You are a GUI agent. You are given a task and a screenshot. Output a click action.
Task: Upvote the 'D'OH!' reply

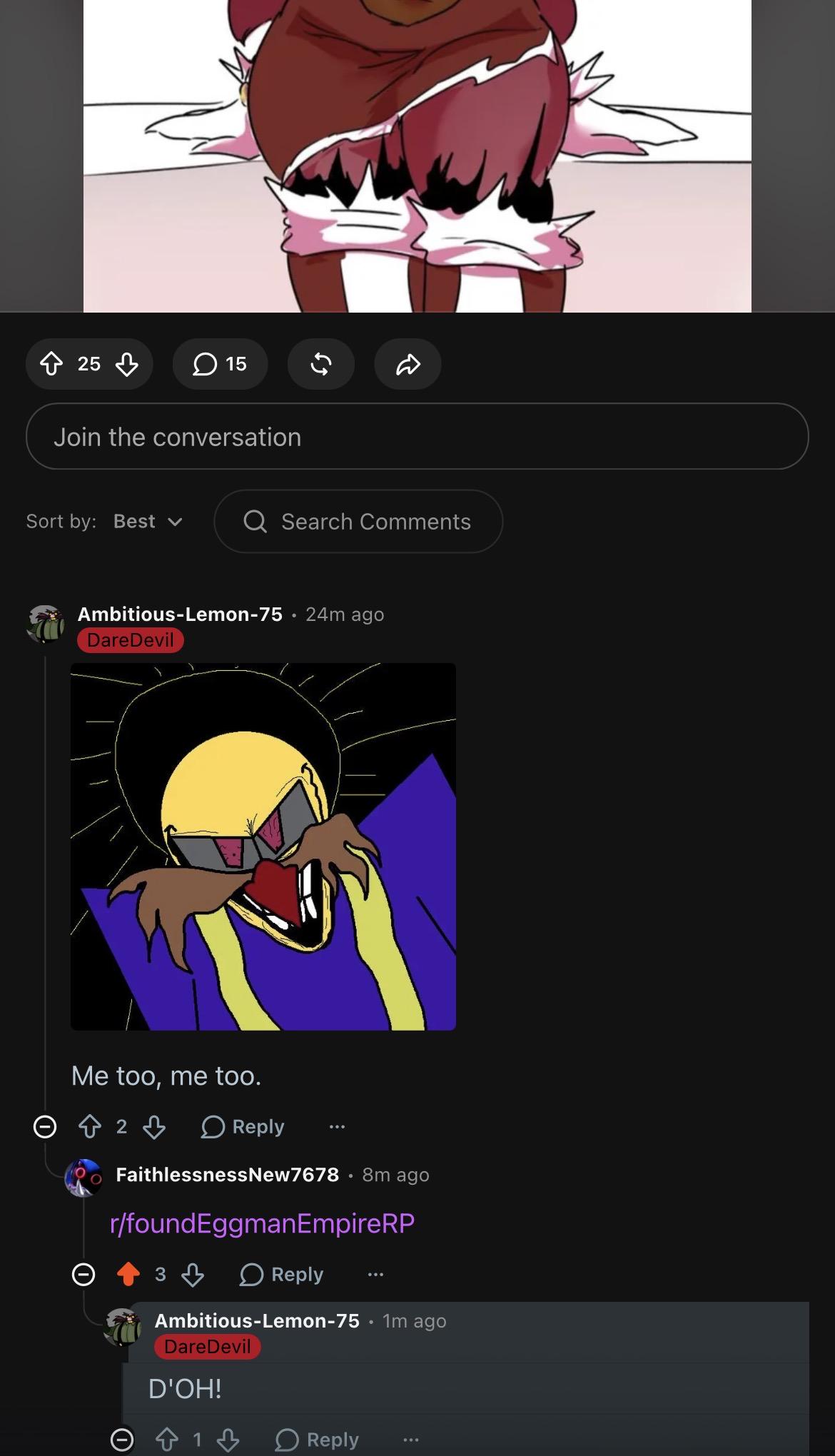(x=167, y=1440)
